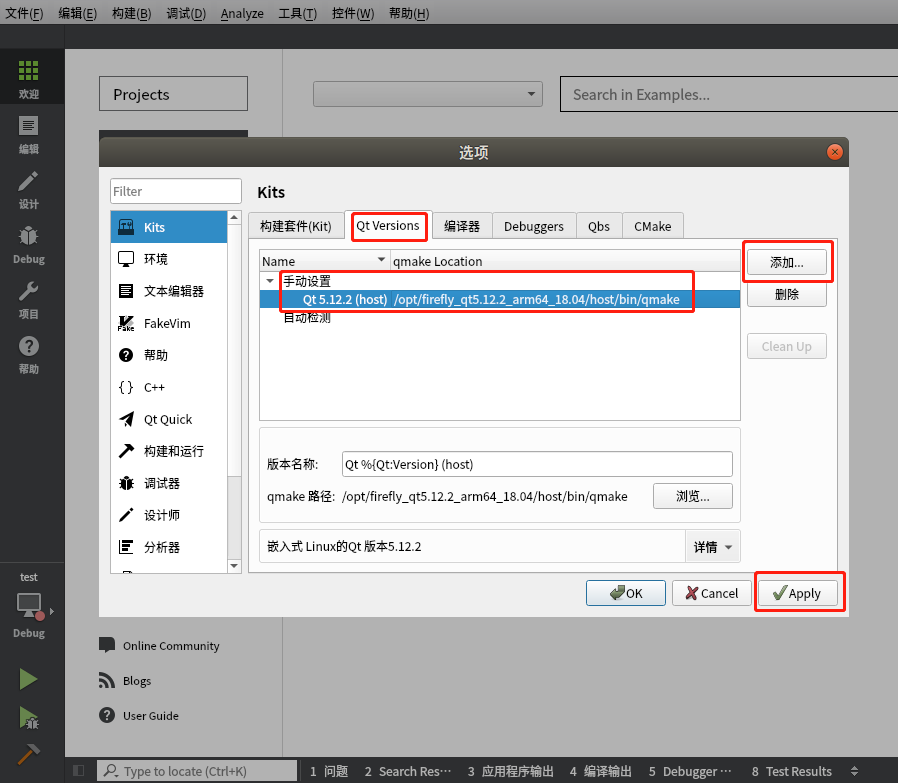This screenshot has width=898, height=783.
Task: Select 调试器 (Debugger) category
Action: point(169,483)
